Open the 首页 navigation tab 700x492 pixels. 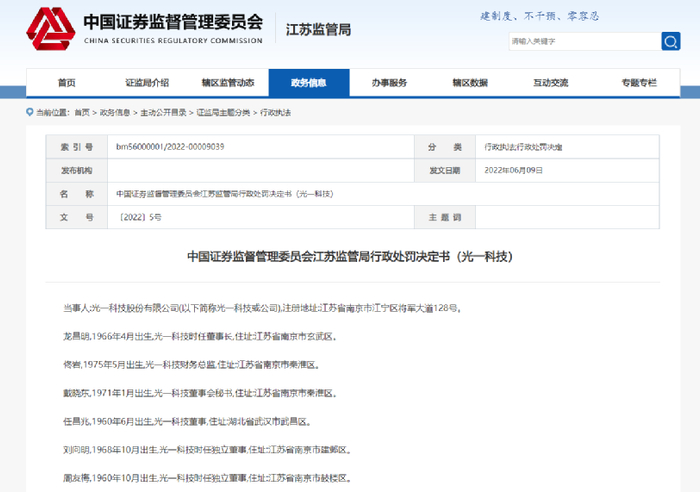coord(67,83)
